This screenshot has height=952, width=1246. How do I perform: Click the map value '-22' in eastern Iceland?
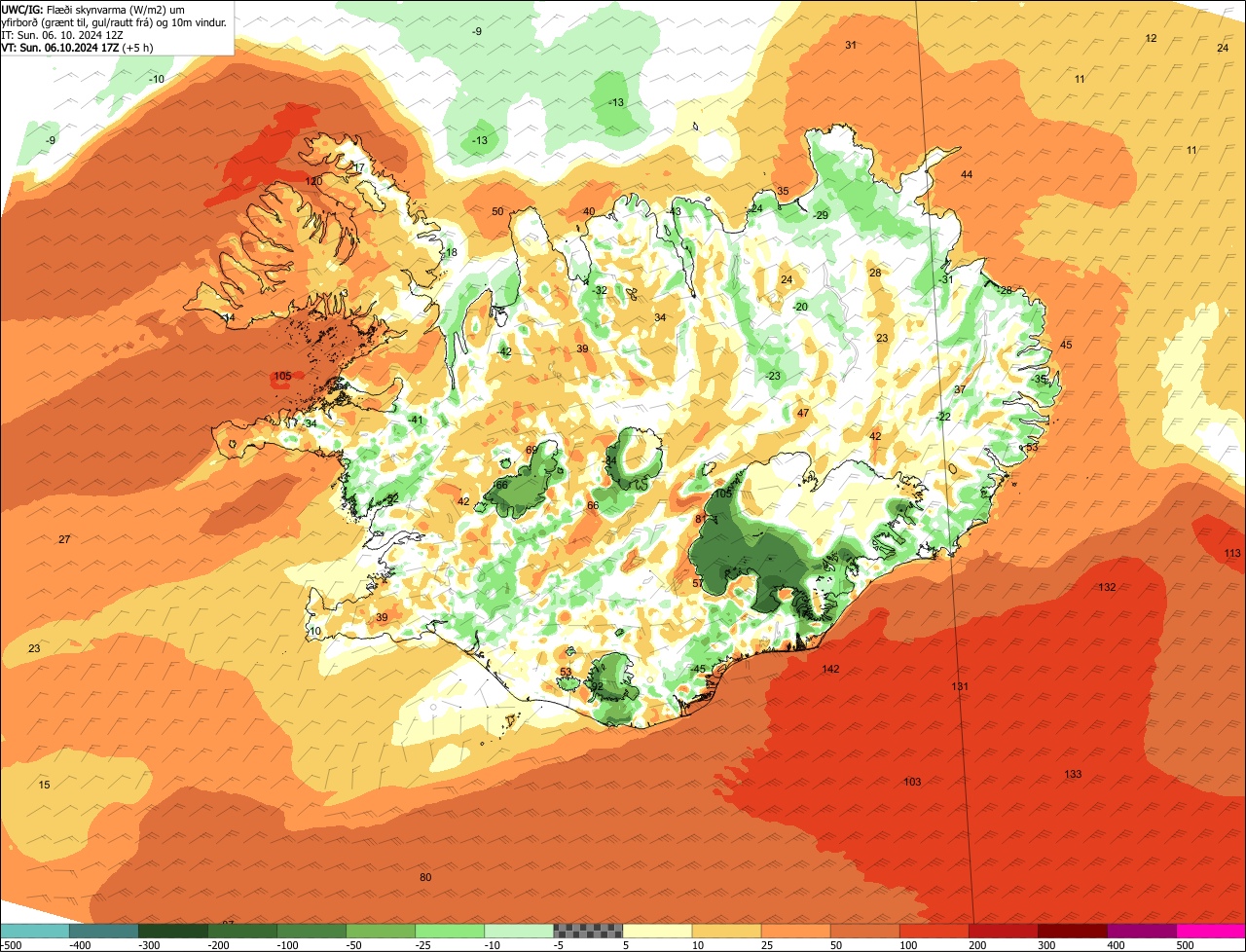tap(943, 417)
